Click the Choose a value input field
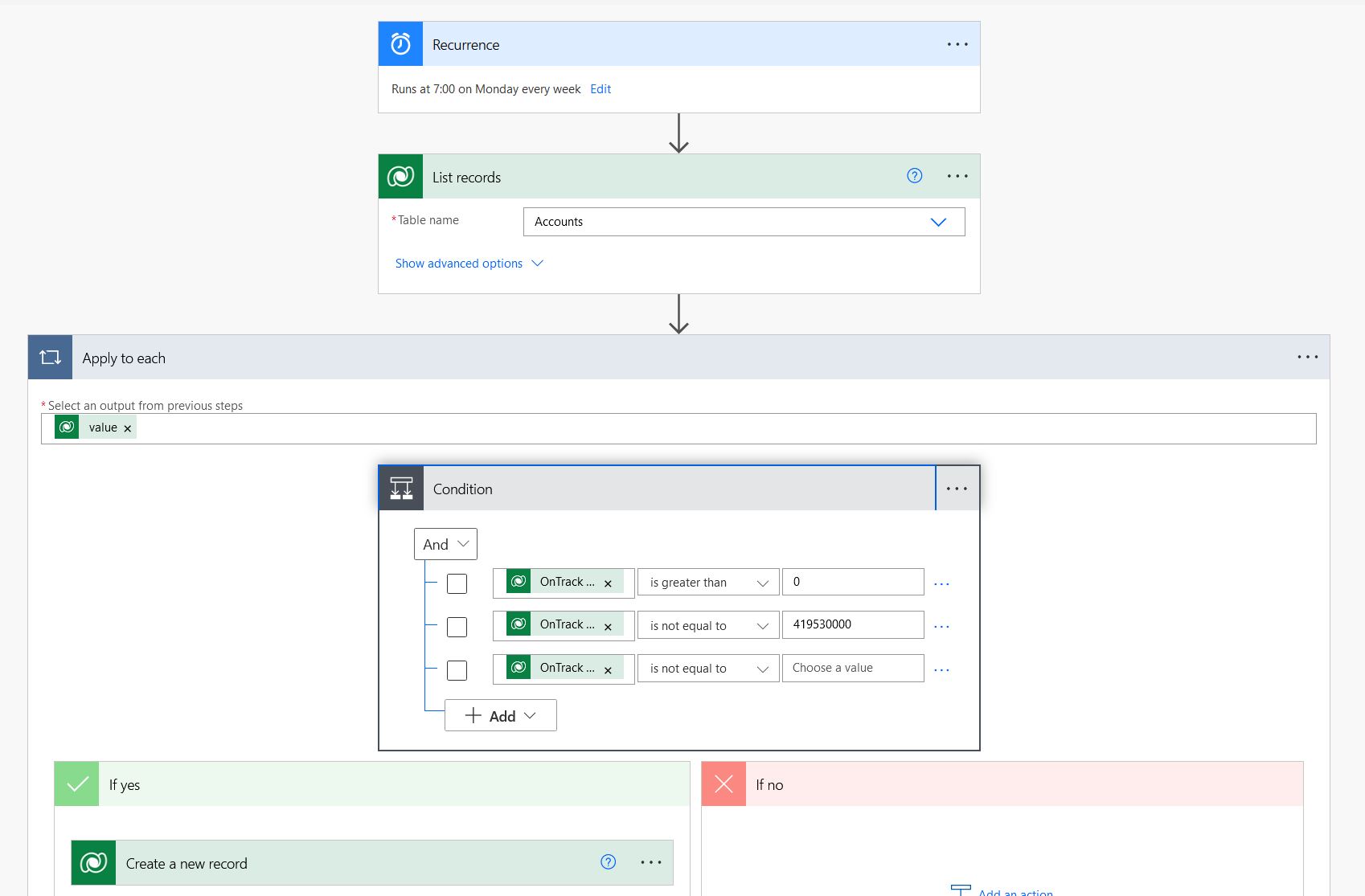 [853, 668]
